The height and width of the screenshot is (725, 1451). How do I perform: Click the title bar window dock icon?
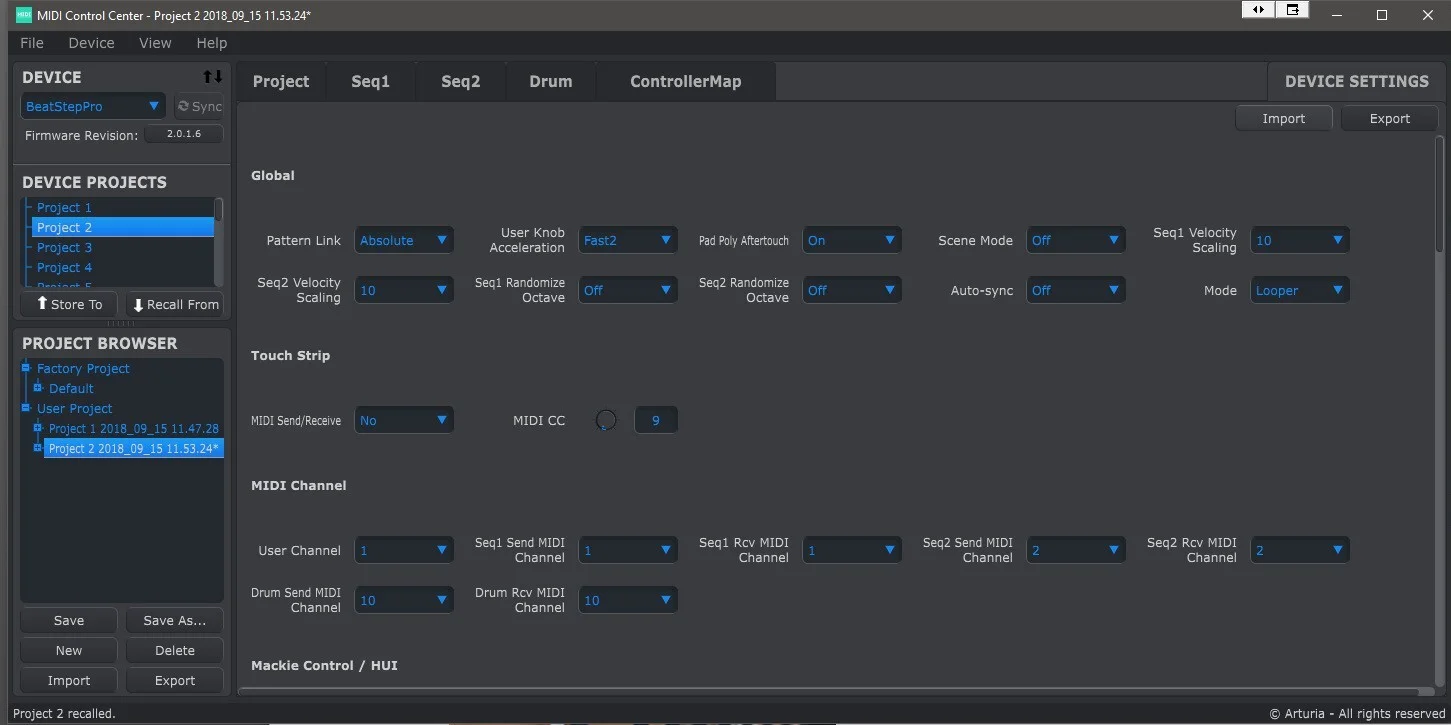pos(1292,10)
